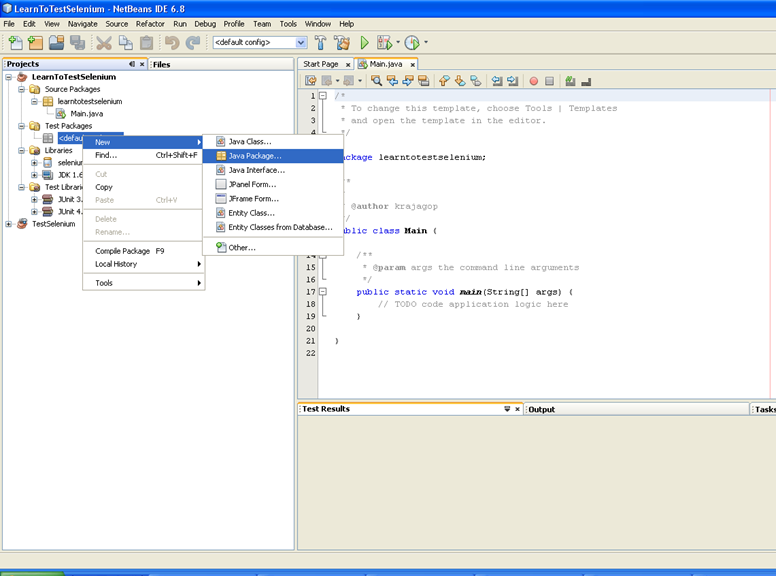
Task: Click the Build Main Project hammer icon
Action: point(321,43)
